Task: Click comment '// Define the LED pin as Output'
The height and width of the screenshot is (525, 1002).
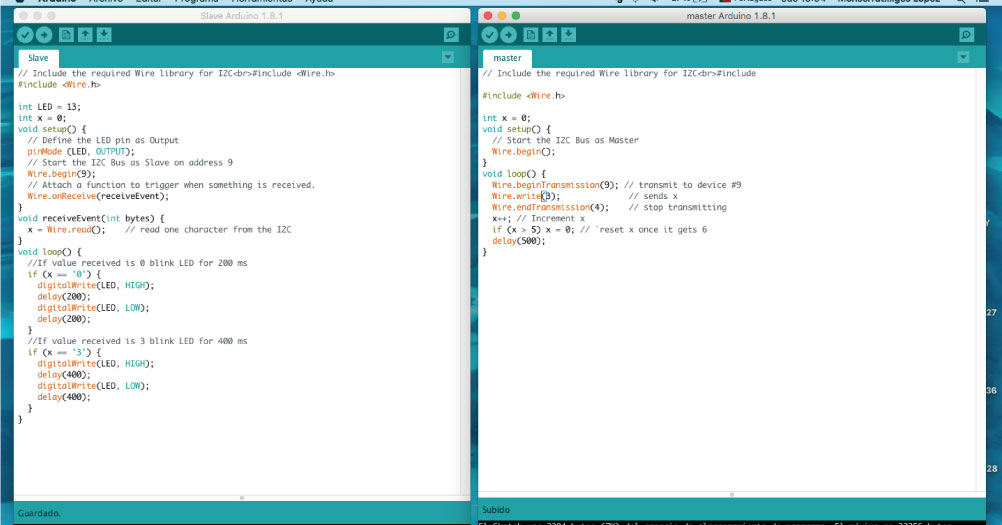Action: (103, 141)
